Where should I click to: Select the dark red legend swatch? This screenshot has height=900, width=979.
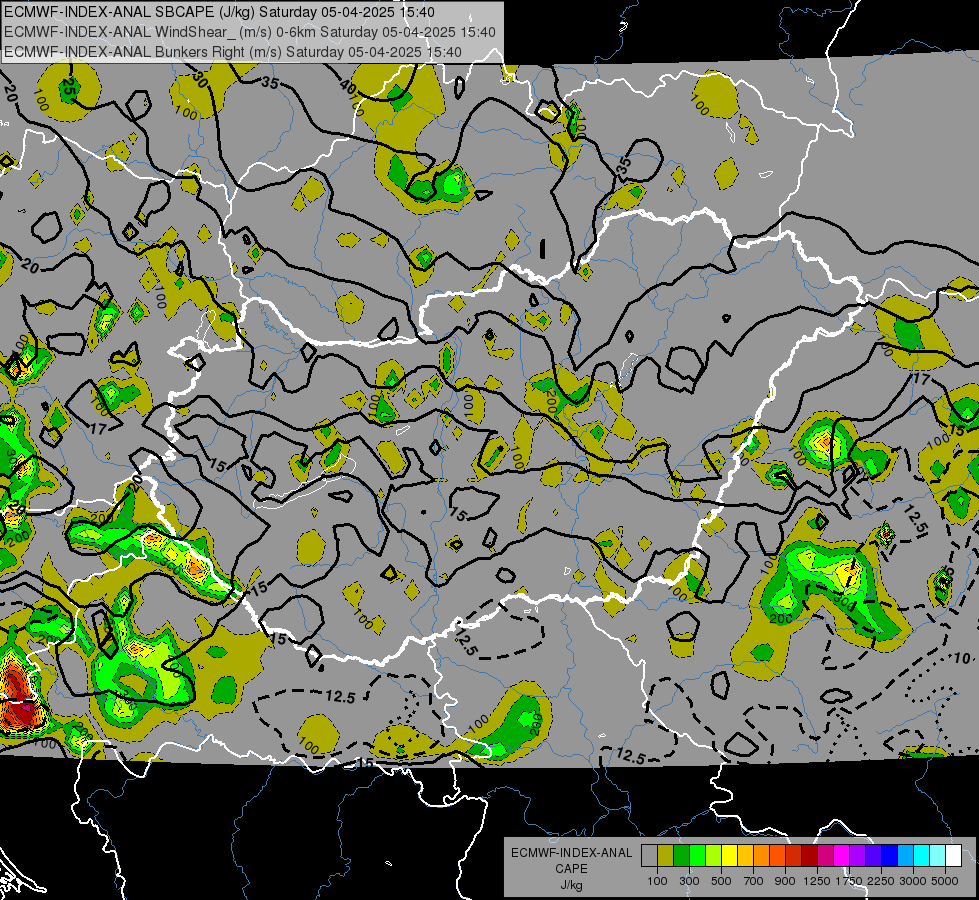pos(809,856)
